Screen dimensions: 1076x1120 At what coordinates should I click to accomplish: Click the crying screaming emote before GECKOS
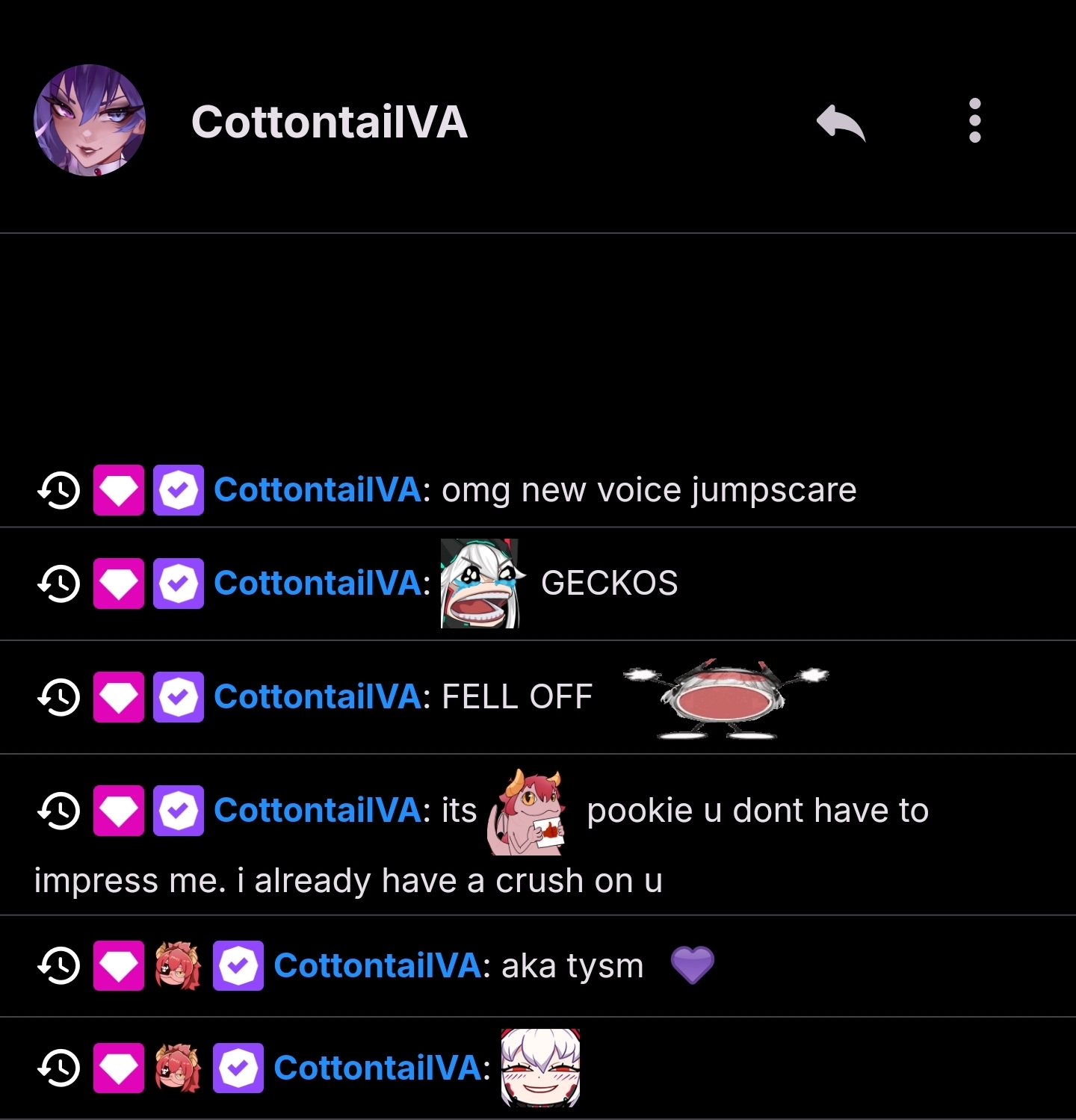480,584
